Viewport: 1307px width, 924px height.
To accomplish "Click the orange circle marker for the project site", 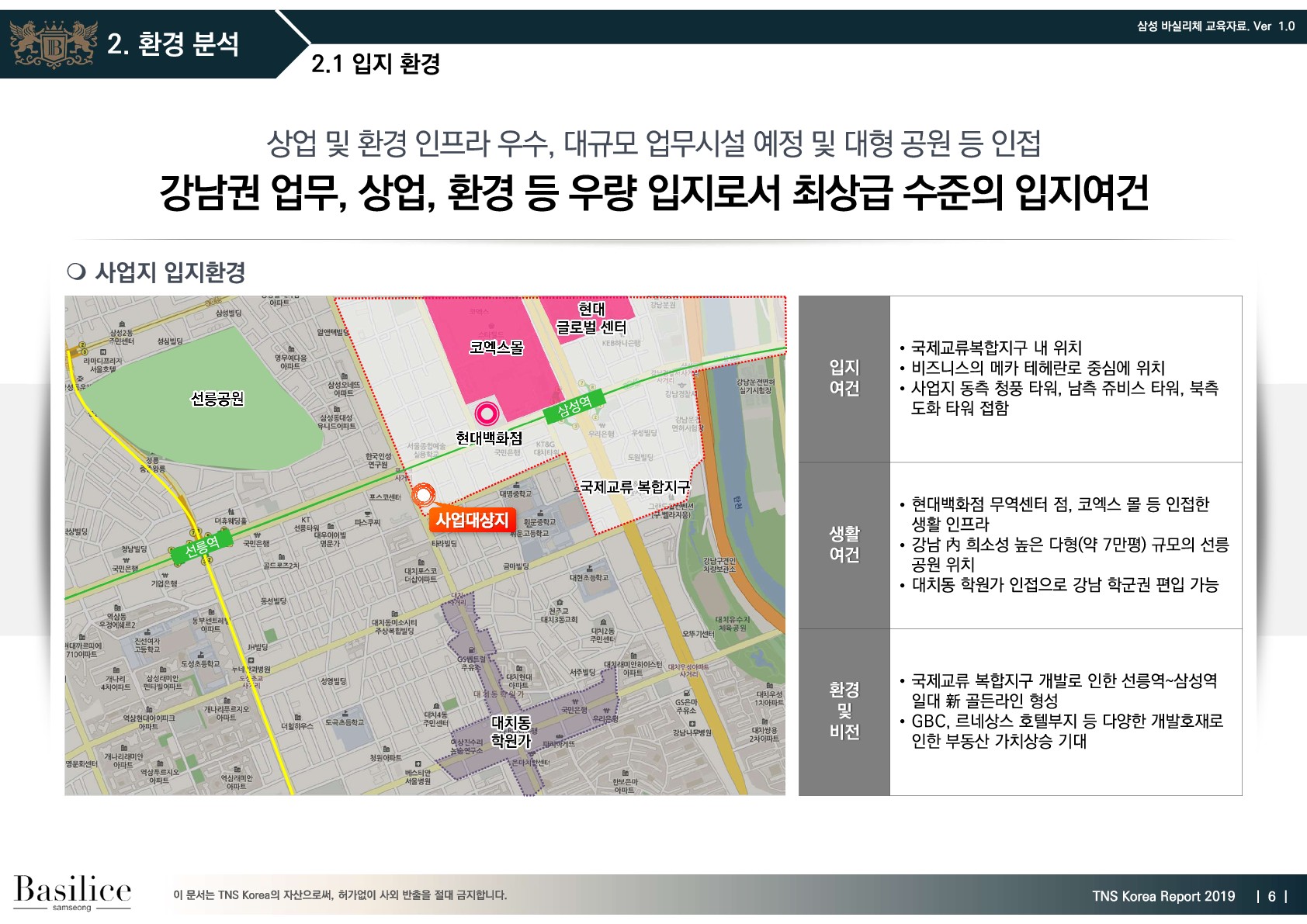I will coord(424,495).
